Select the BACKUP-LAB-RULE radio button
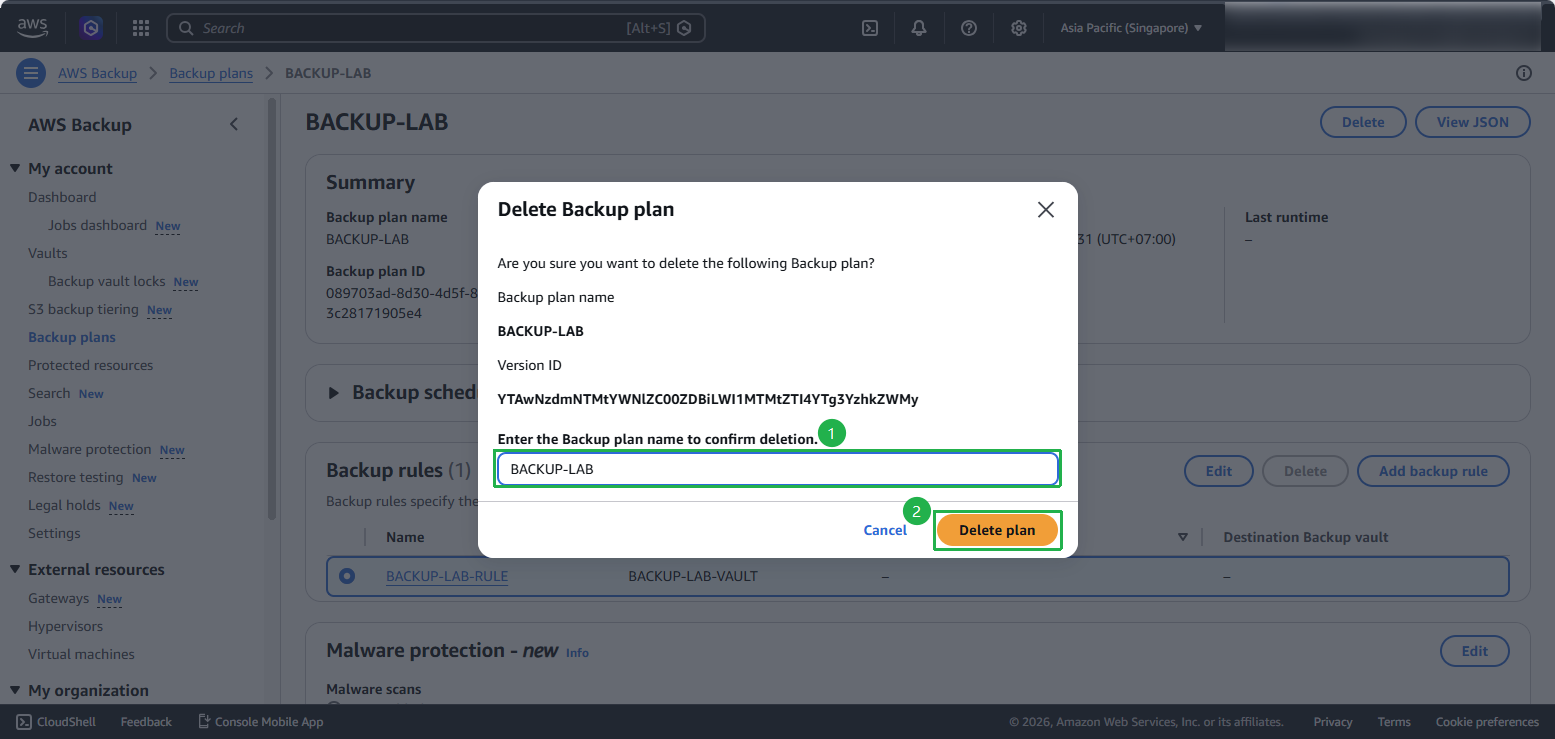Screen dimensions: 1555x739 [x=347, y=576]
